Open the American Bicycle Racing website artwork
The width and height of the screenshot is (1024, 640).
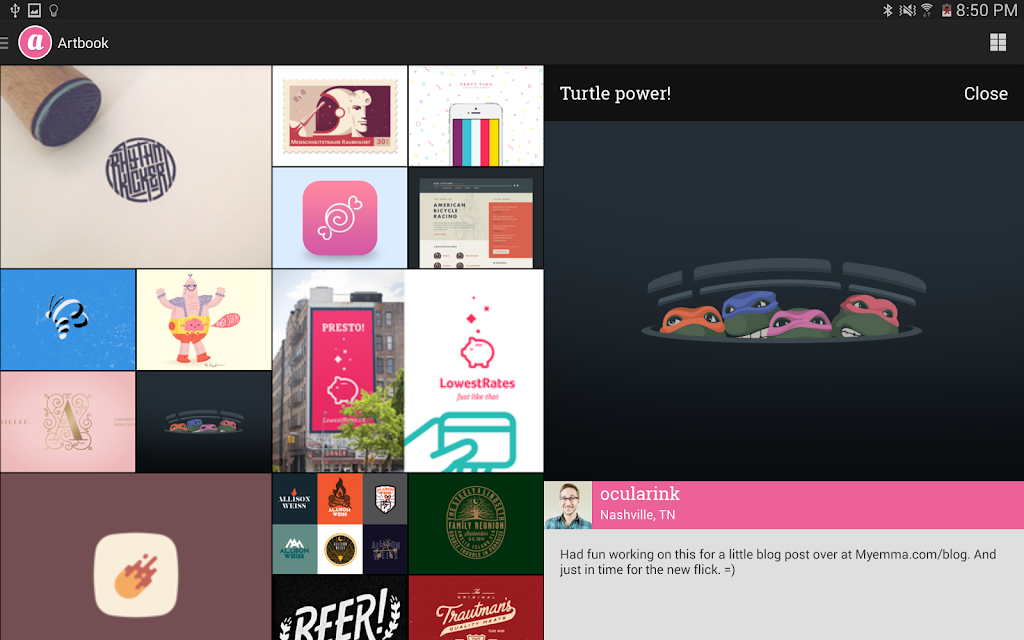(x=476, y=217)
